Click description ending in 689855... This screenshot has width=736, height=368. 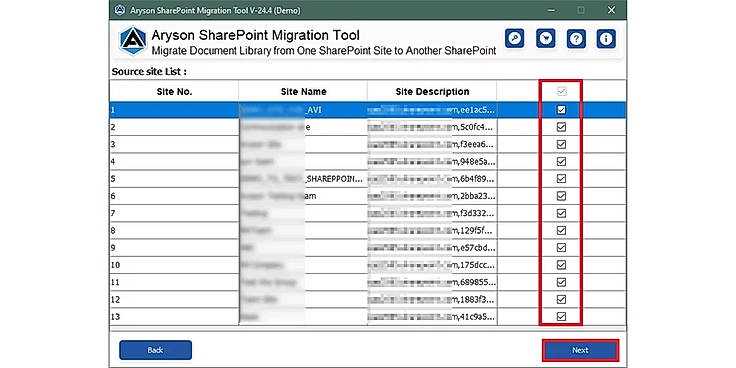432,282
